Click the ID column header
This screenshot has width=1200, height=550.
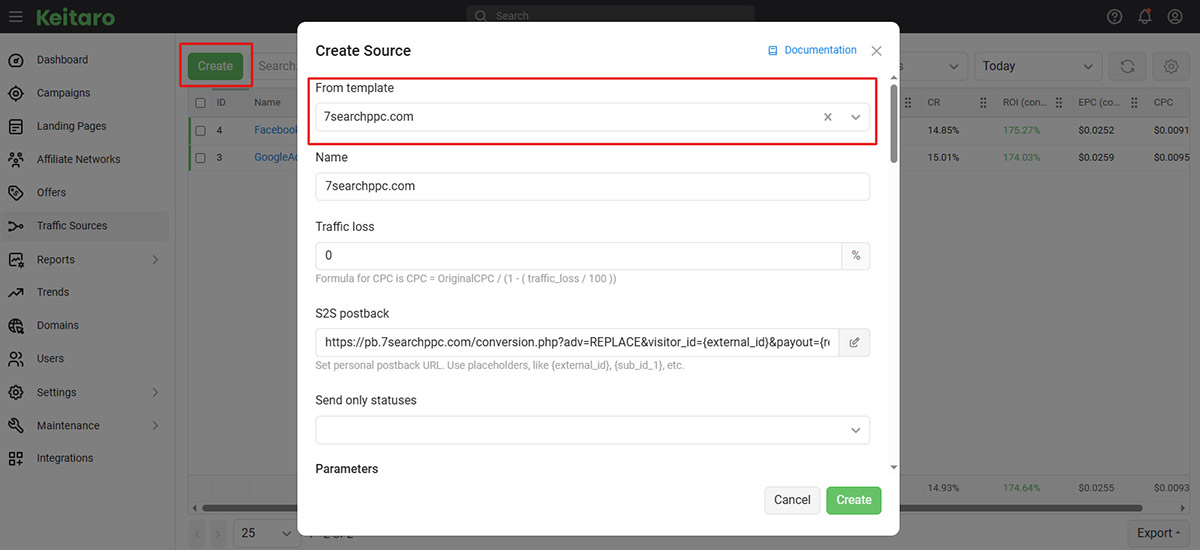tap(221, 103)
